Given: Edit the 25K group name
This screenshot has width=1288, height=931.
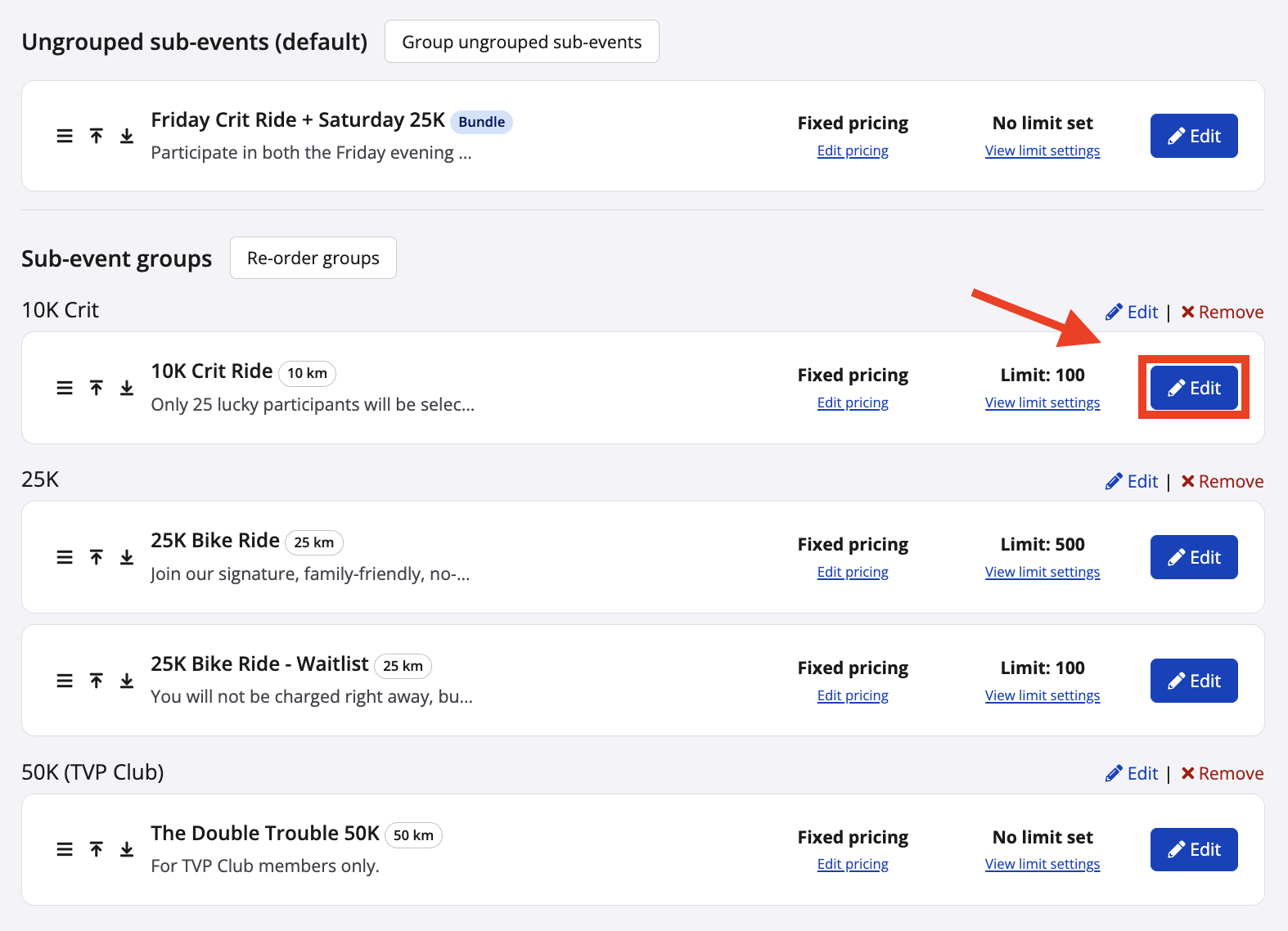Looking at the screenshot, I should [x=1132, y=481].
